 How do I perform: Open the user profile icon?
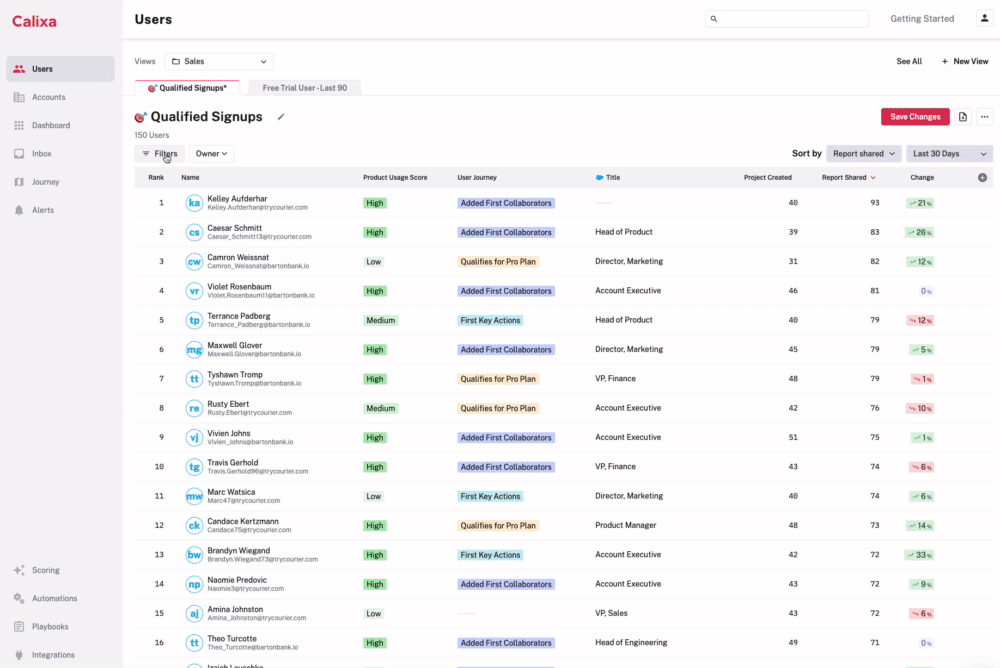coord(984,19)
